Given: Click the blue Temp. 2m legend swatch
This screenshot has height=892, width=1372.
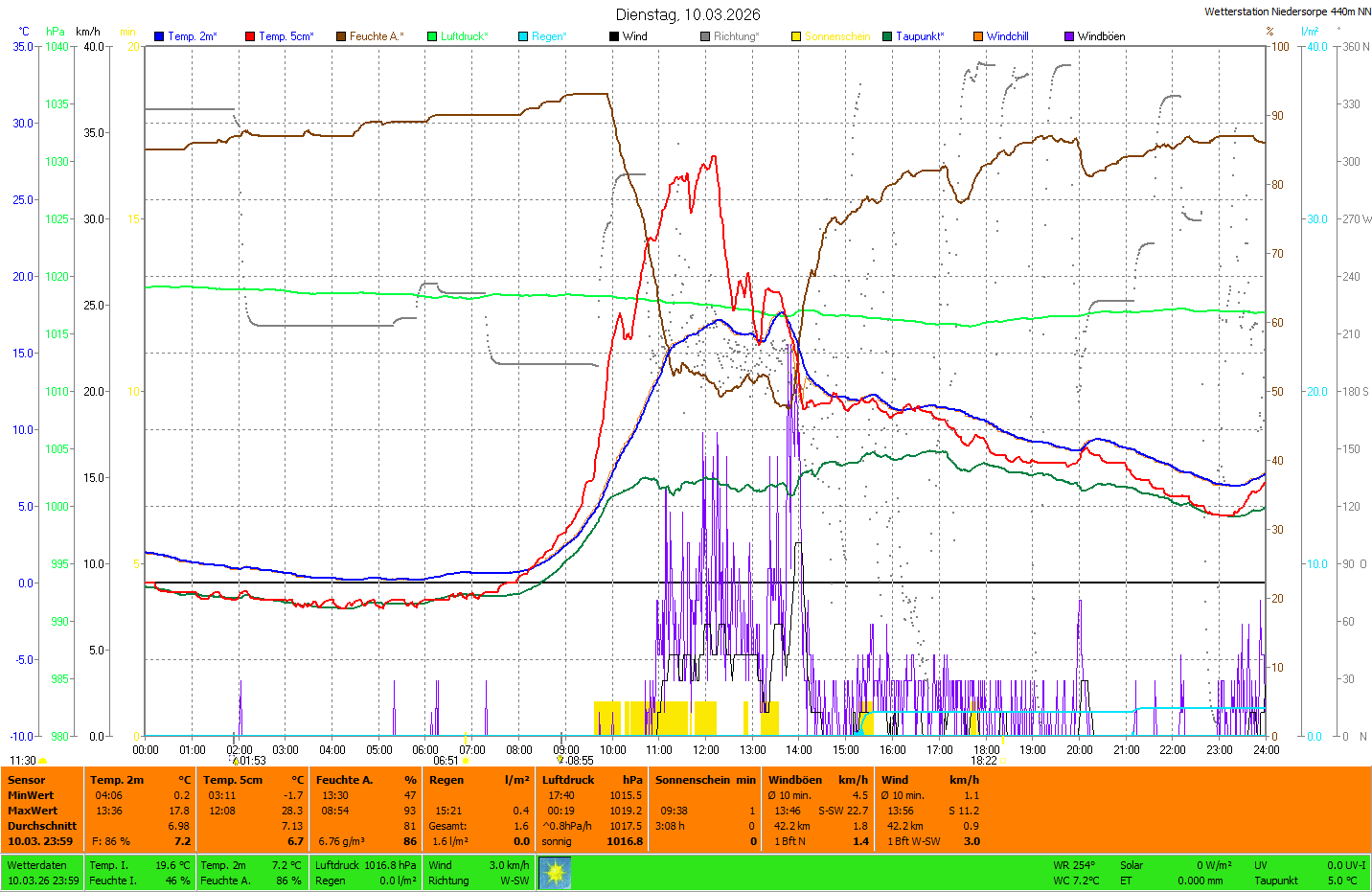Looking at the screenshot, I should coord(159,36).
